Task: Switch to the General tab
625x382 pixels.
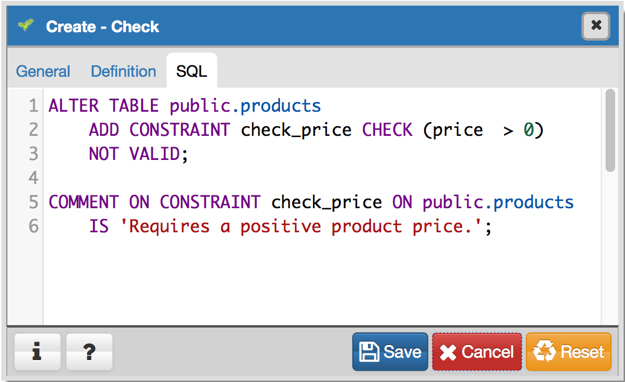Action: coord(43,71)
